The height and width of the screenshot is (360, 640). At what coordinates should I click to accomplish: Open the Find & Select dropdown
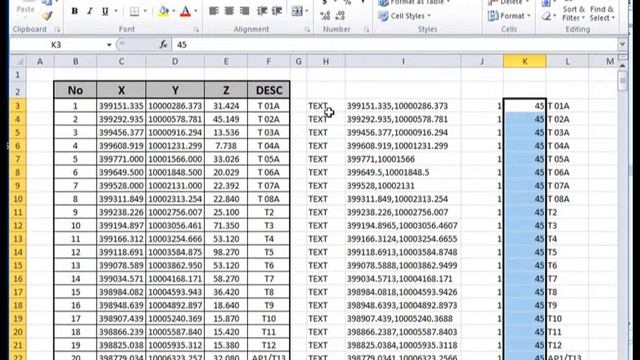pos(602,13)
